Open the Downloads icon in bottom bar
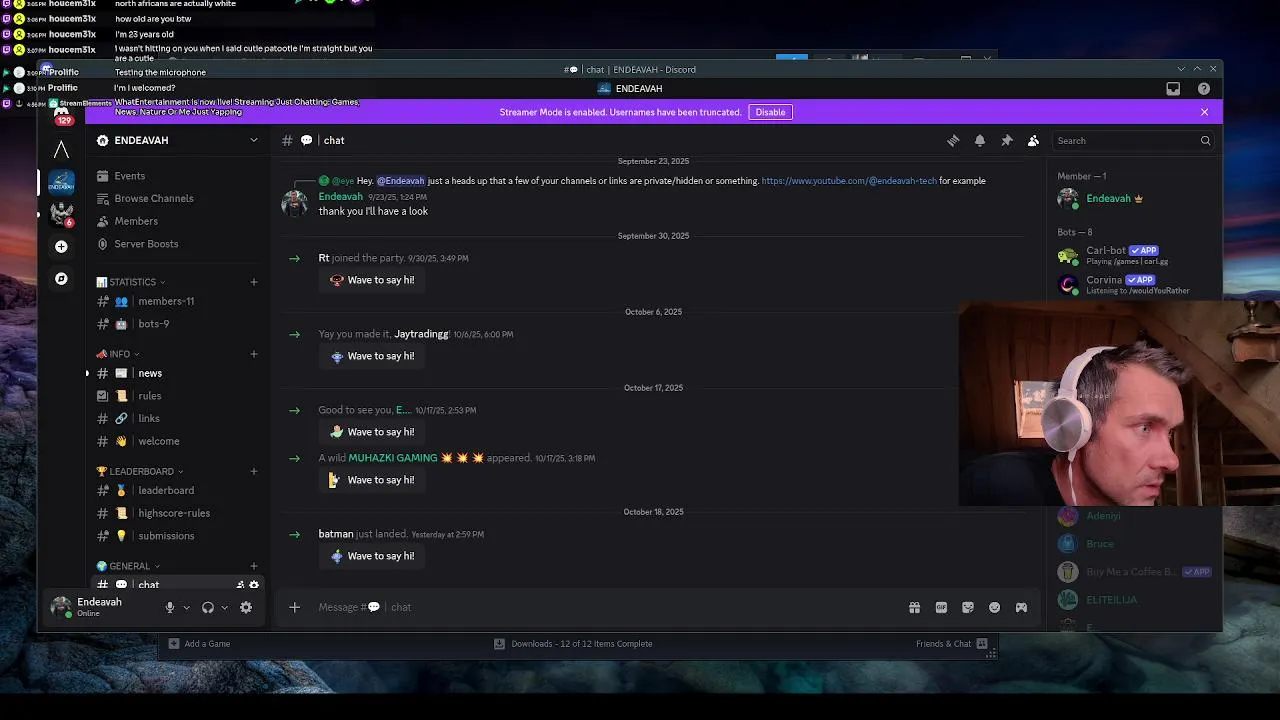 coord(499,644)
